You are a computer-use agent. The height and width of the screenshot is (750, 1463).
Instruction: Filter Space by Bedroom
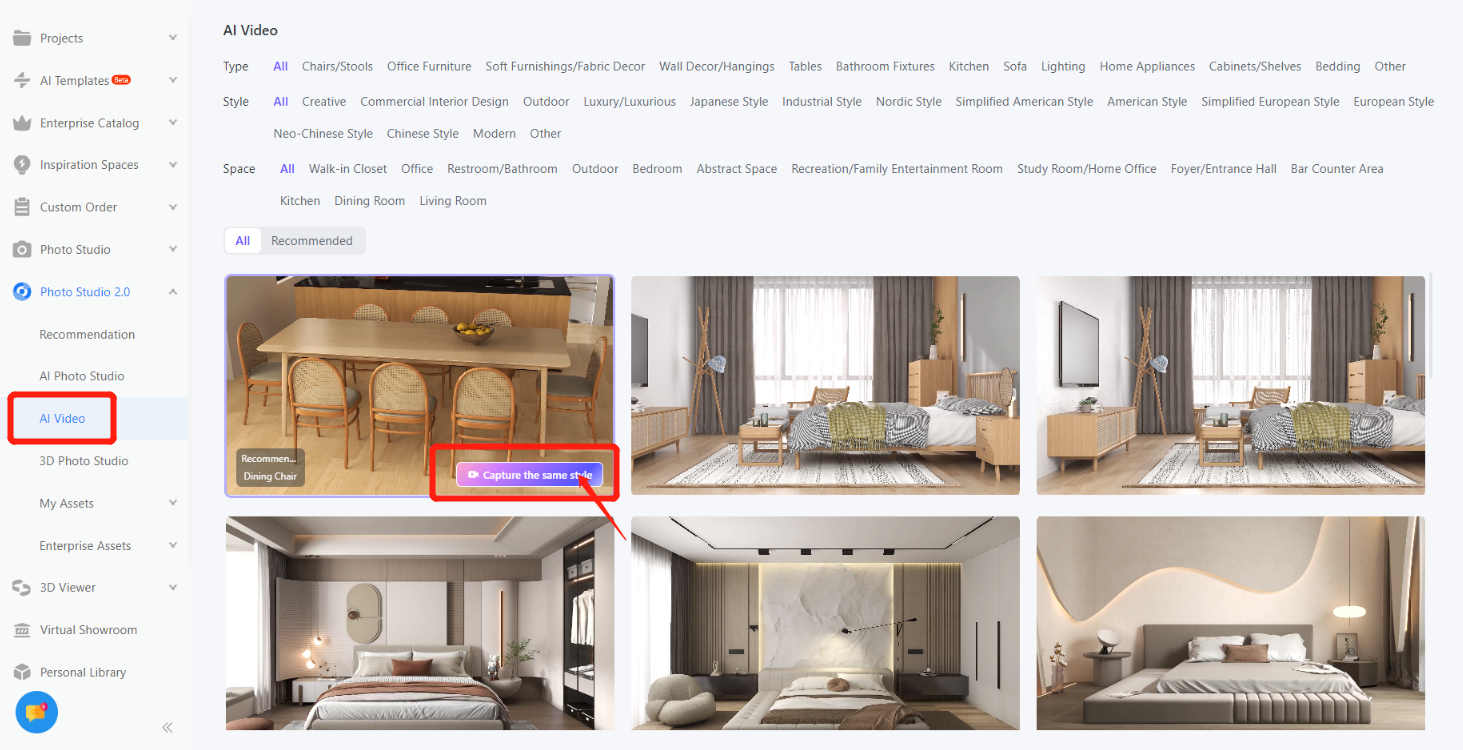[x=657, y=169]
